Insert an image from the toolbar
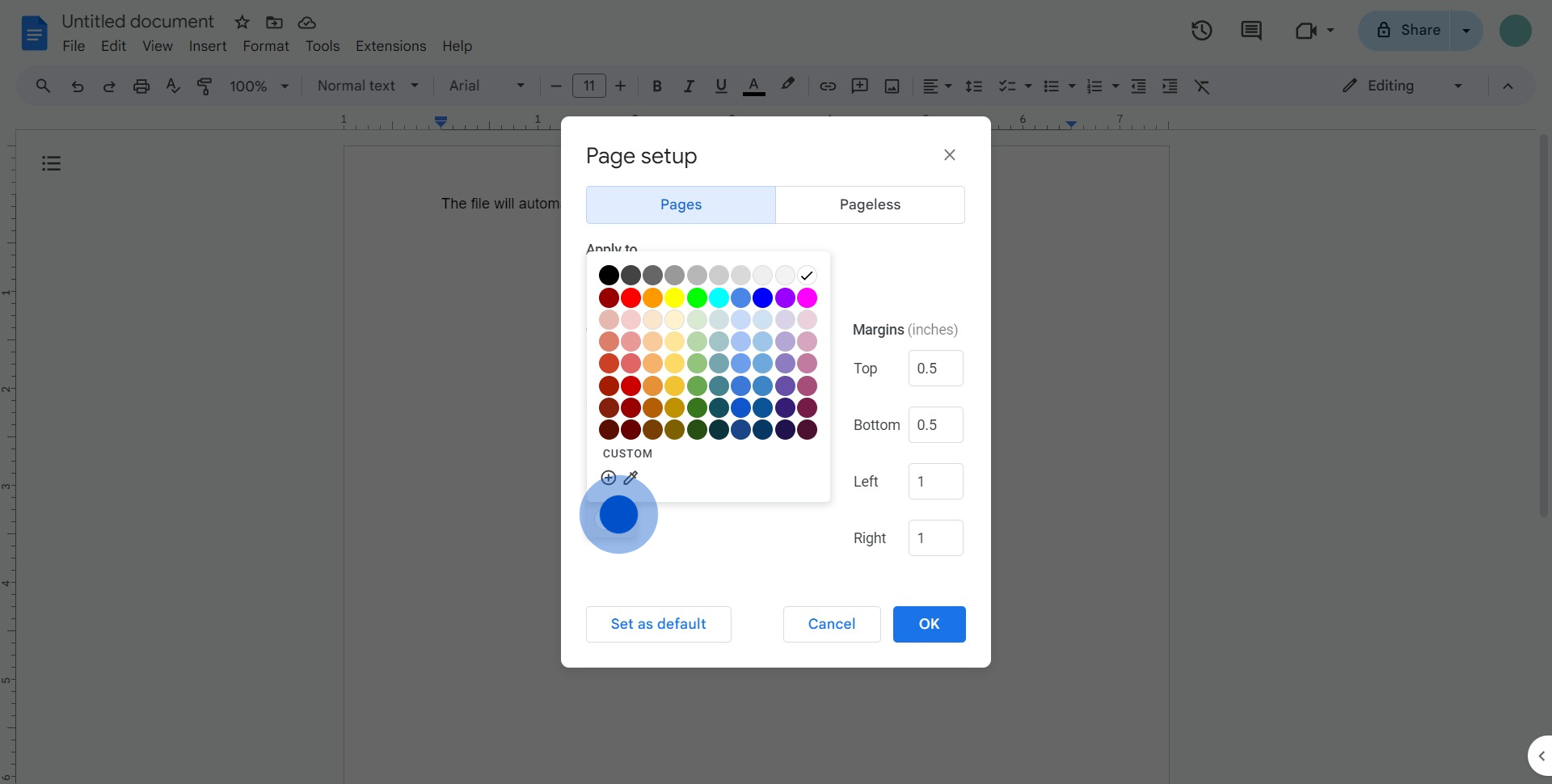 pos(892,86)
